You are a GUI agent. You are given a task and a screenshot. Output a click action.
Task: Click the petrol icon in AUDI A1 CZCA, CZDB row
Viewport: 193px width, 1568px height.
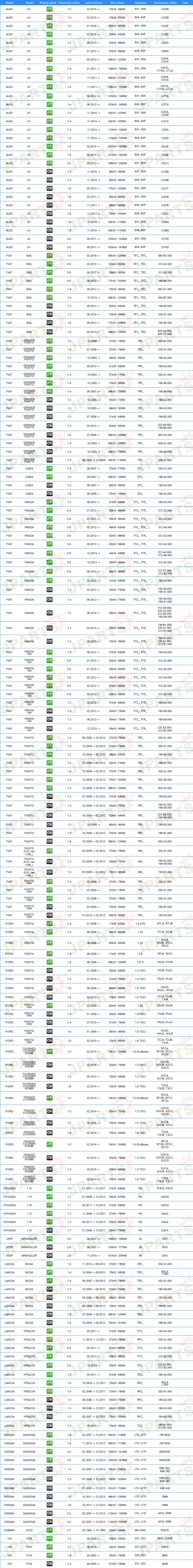point(50,113)
